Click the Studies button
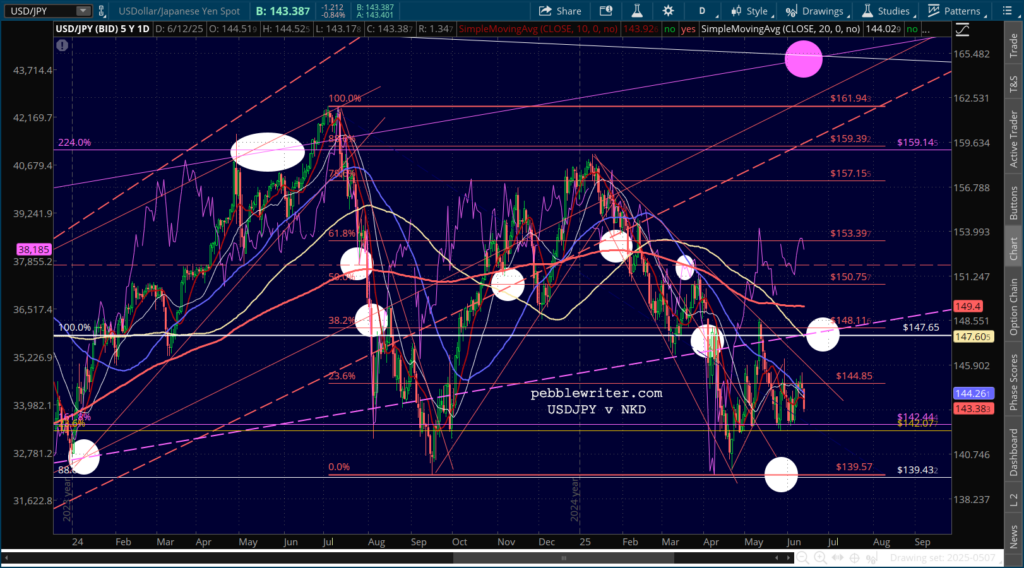Screen dimensions: 1024x568 (x=886, y=11)
